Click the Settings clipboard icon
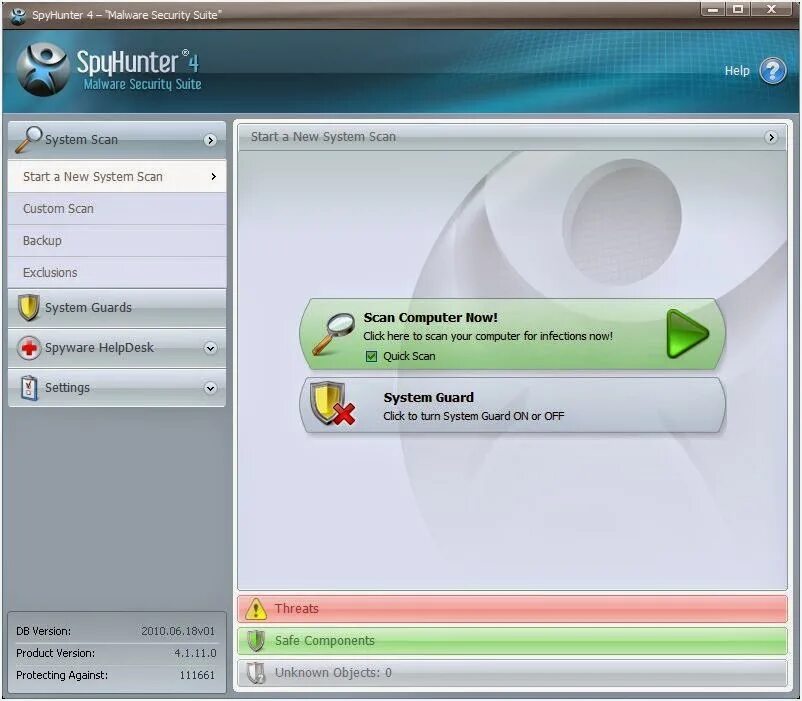Image resolution: width=802 pixels, height=701 pixels. click(29, 388)
